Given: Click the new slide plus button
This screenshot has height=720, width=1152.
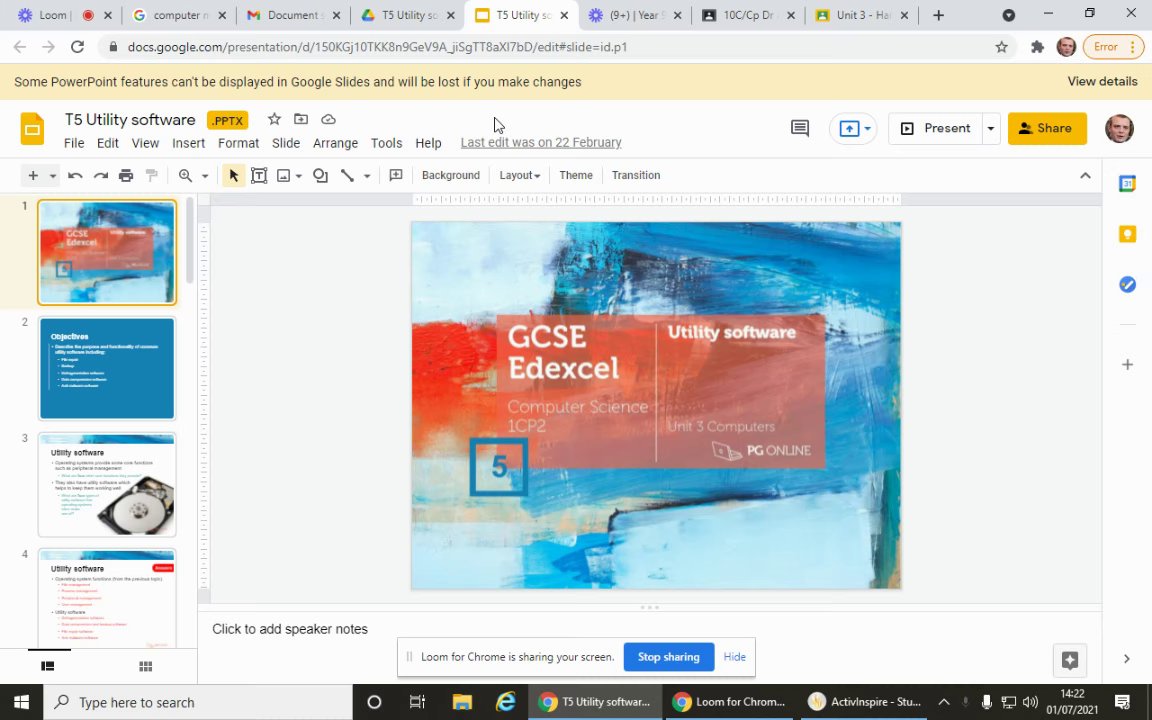Looking at the screenshot, I should tap(33, 176).
